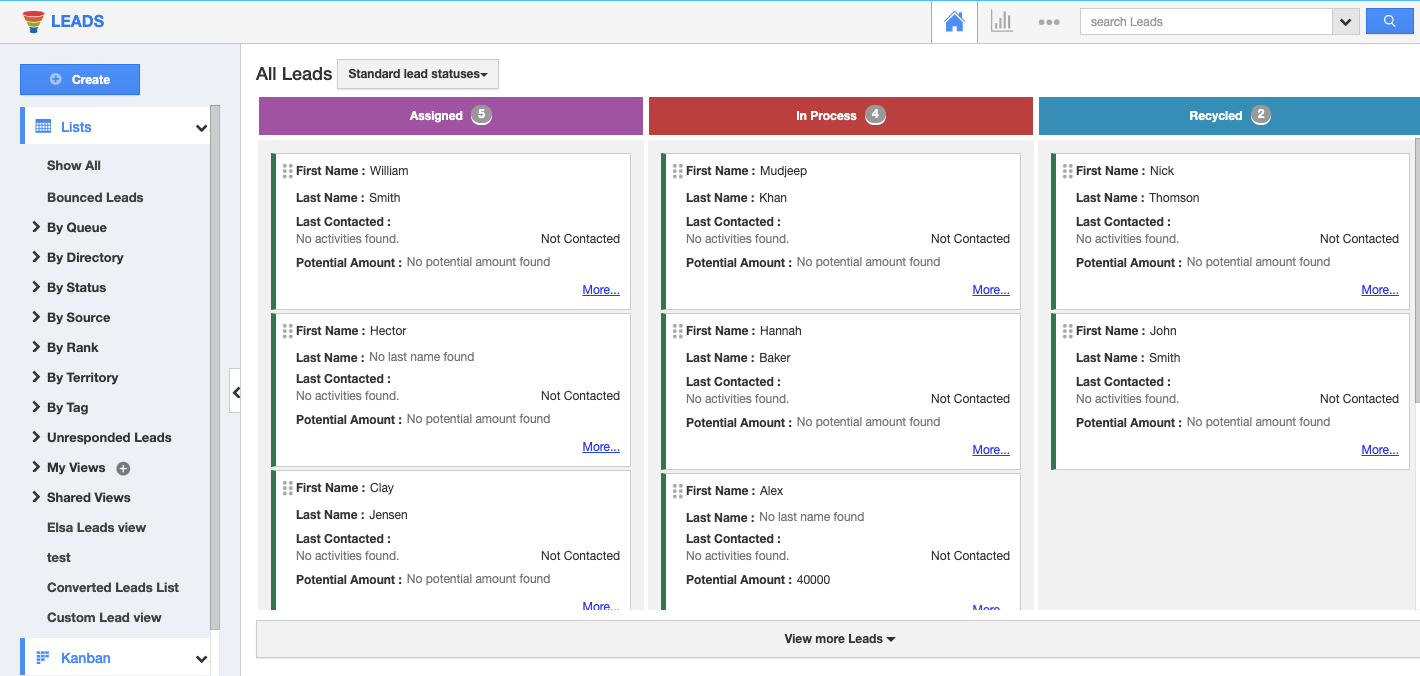Open the Reports bar chart icon
The width and height of the screenshot is (1420, 676).
(1001, 21)
